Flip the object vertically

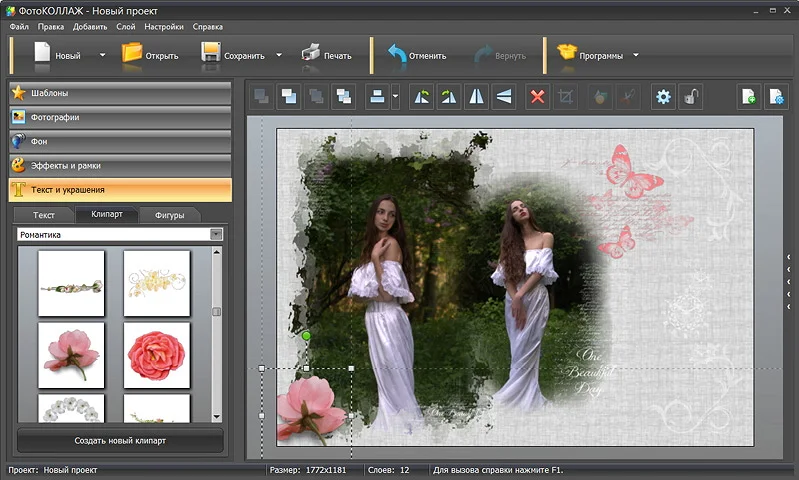point(503,97)
